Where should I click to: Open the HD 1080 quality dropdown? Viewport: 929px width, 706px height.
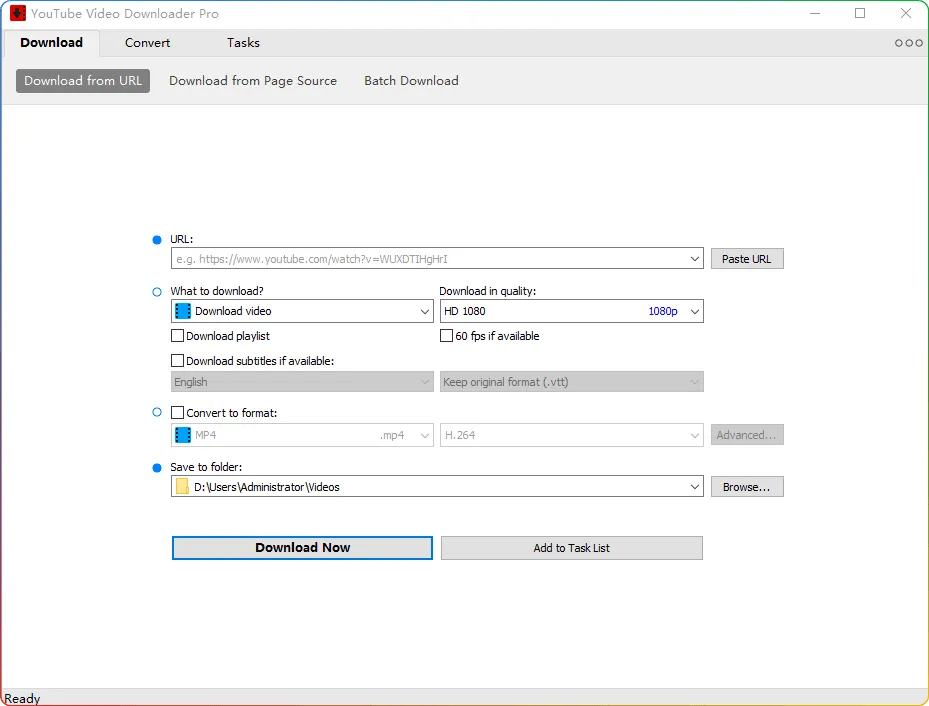(x=572, y=311)
